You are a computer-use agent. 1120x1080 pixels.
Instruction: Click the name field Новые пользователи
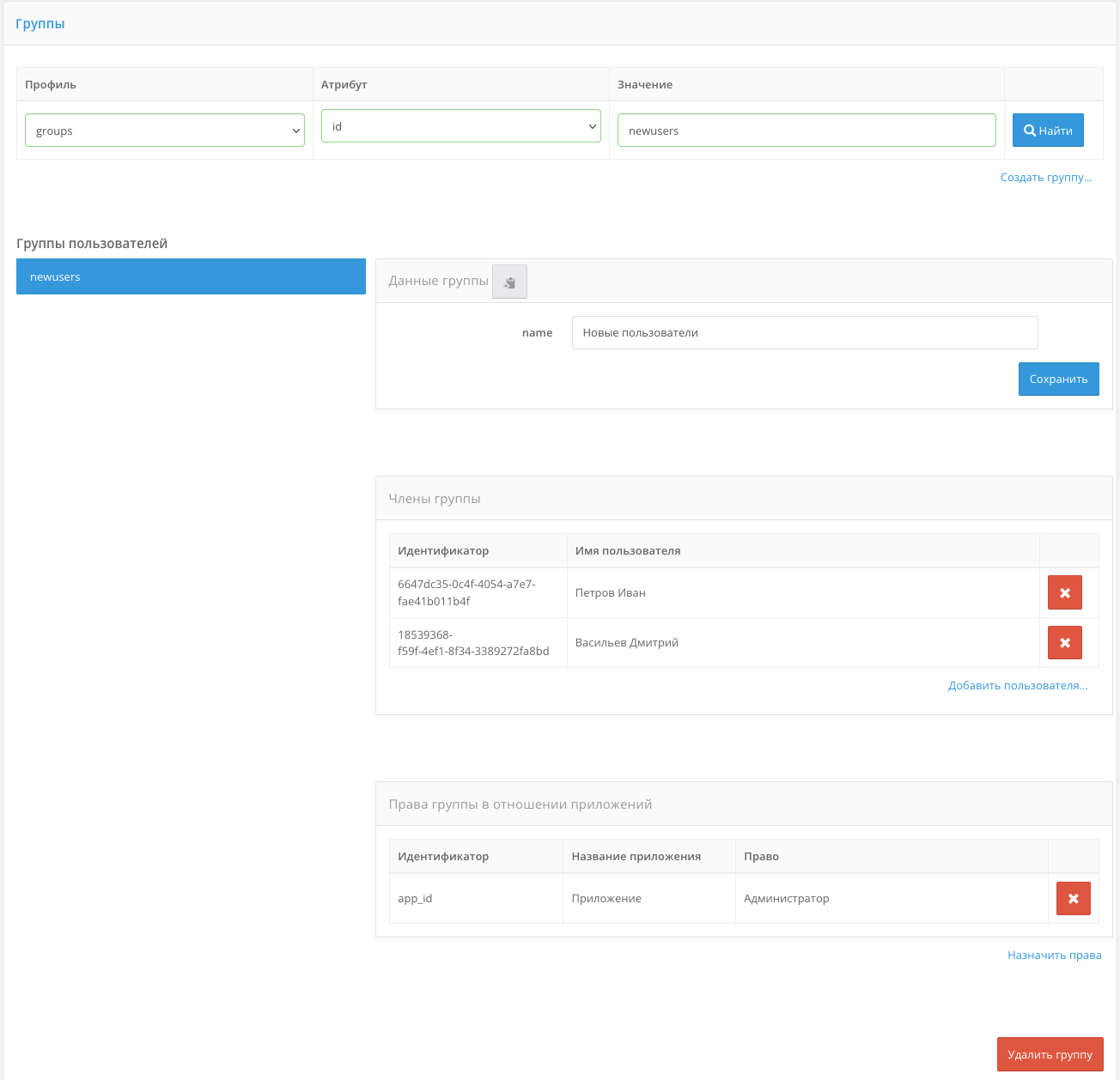[805, 332]
